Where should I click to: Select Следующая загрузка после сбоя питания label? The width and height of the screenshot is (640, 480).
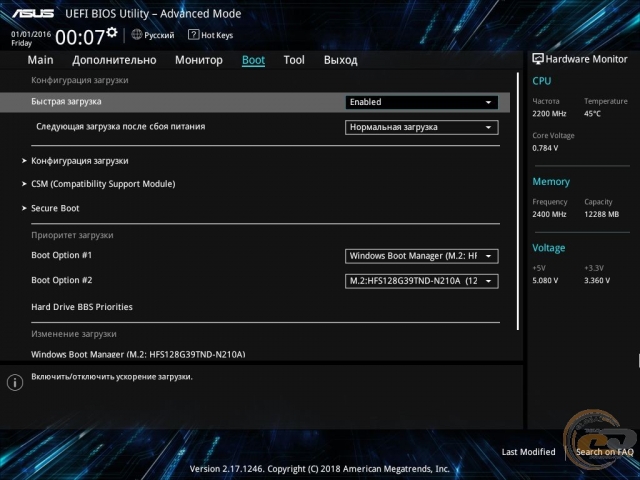click(121, 127)
